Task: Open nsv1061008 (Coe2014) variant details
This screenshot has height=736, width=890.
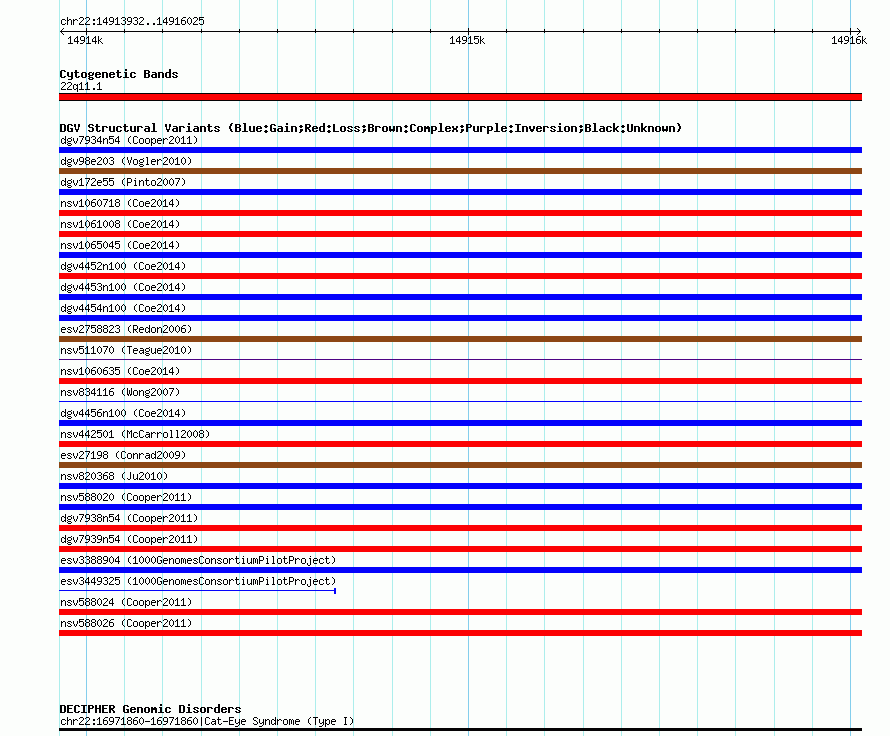Action: [x=120, y=224]
